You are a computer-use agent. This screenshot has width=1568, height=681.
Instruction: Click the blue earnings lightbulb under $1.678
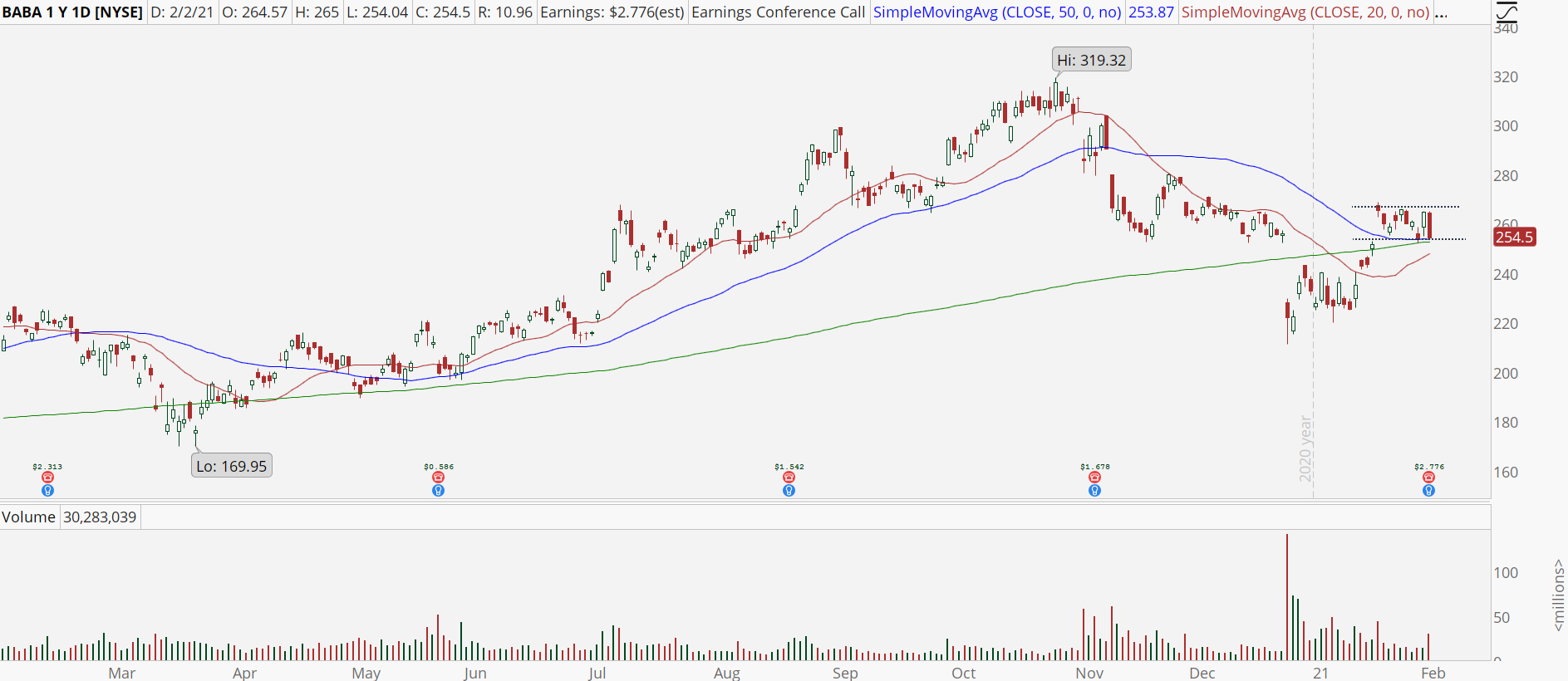click(x=1094, y=491)
